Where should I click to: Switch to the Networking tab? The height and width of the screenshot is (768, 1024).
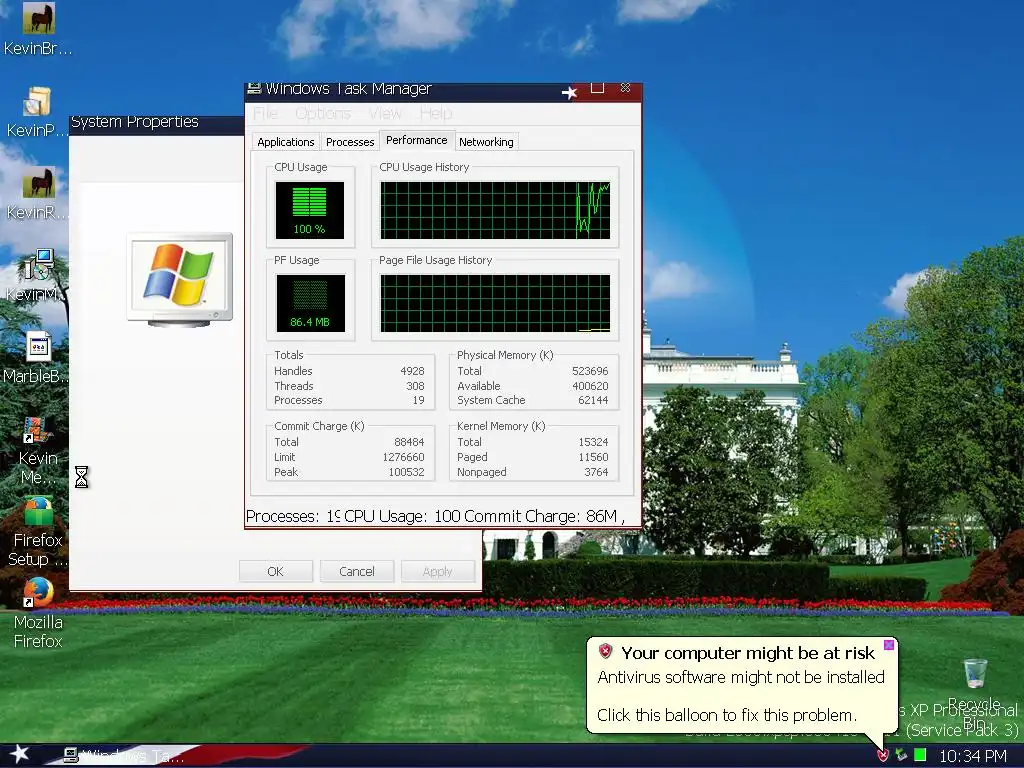point(486,142)
